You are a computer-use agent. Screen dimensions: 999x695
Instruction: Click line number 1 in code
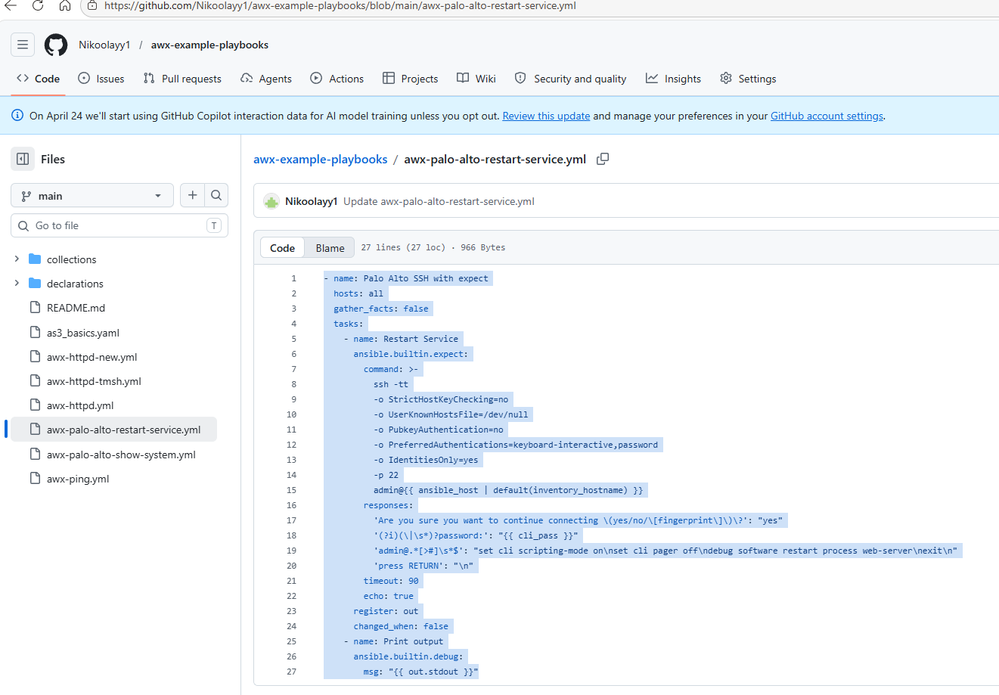coord(294,278)
